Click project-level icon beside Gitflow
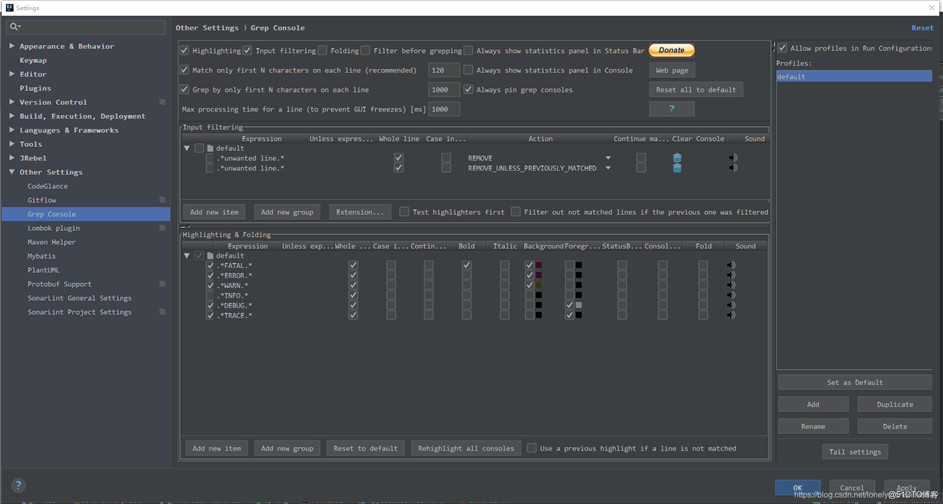 click(x=162, y=200)
